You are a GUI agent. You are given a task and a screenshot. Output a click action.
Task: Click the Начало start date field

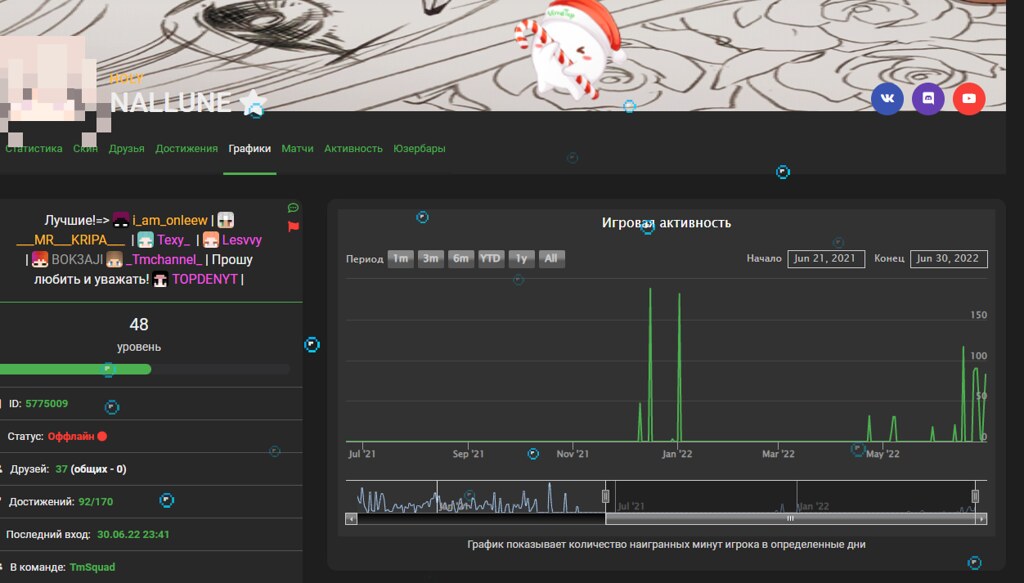(826, 259)
